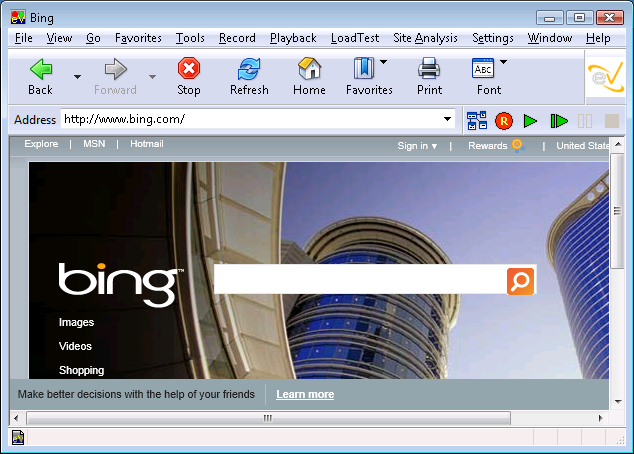
Task: Click the Explore link
Action: pyautogui.click(x=41, y=144)
